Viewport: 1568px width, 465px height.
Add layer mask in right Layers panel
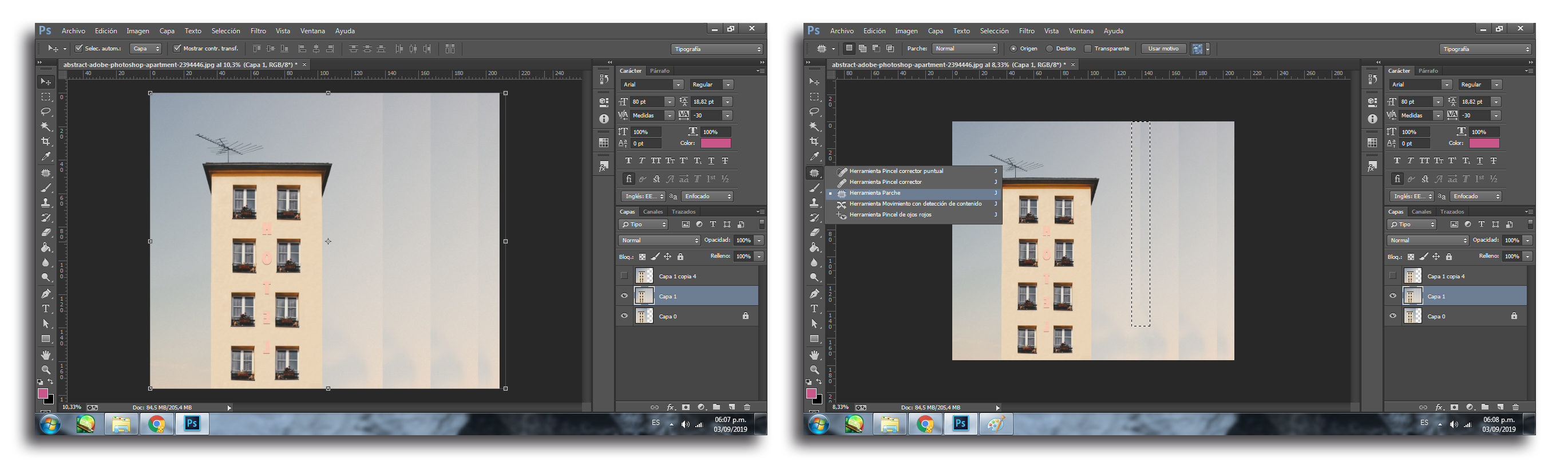click(1454, 407)
